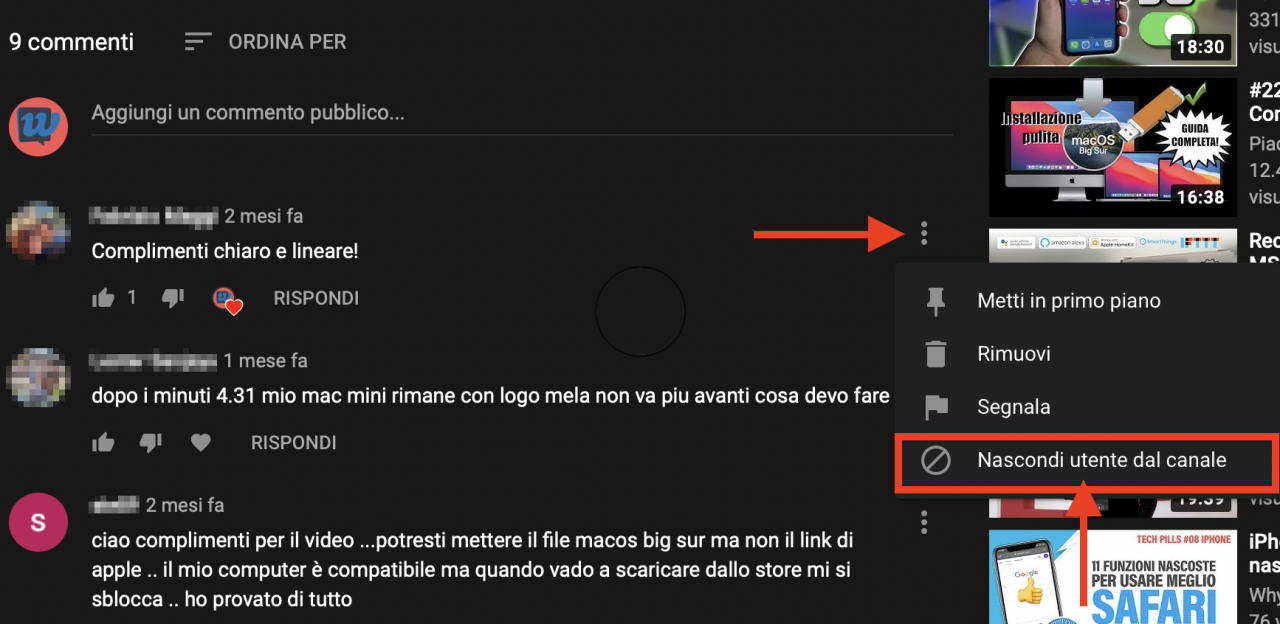This screenshot has width=1280, height=624.
Task: Open the 'S' commenter avatar profile
Action: [x=38, y=522]
